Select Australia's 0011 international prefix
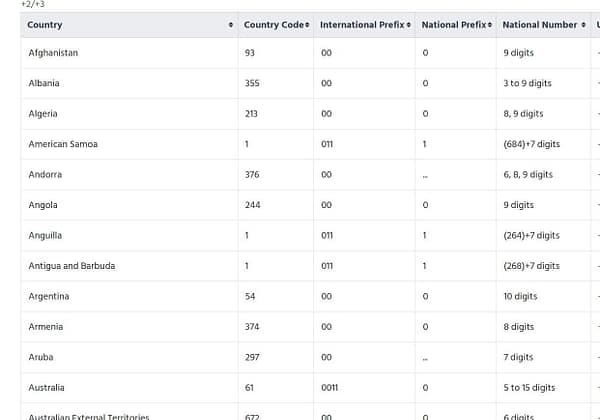Viewport: 600px width, 420px height. pyautogui.click(x=329, y=388)
